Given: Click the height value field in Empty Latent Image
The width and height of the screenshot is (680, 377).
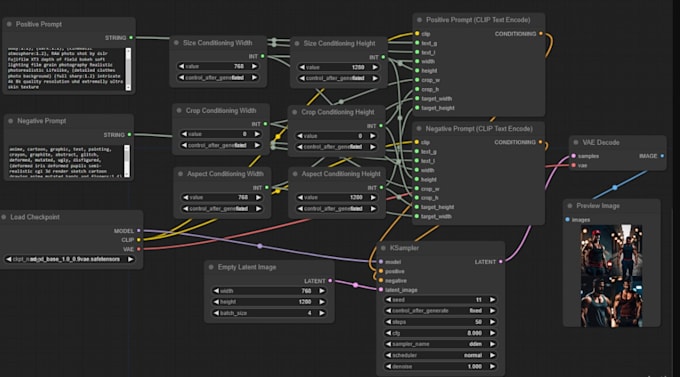Looking at the screenshot, I should [269, 302].
